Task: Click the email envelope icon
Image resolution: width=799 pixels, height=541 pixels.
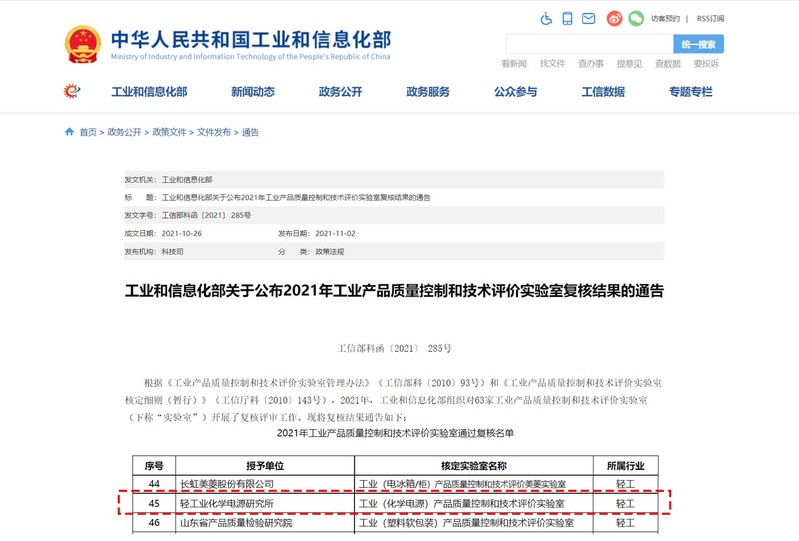Action: 588,18
